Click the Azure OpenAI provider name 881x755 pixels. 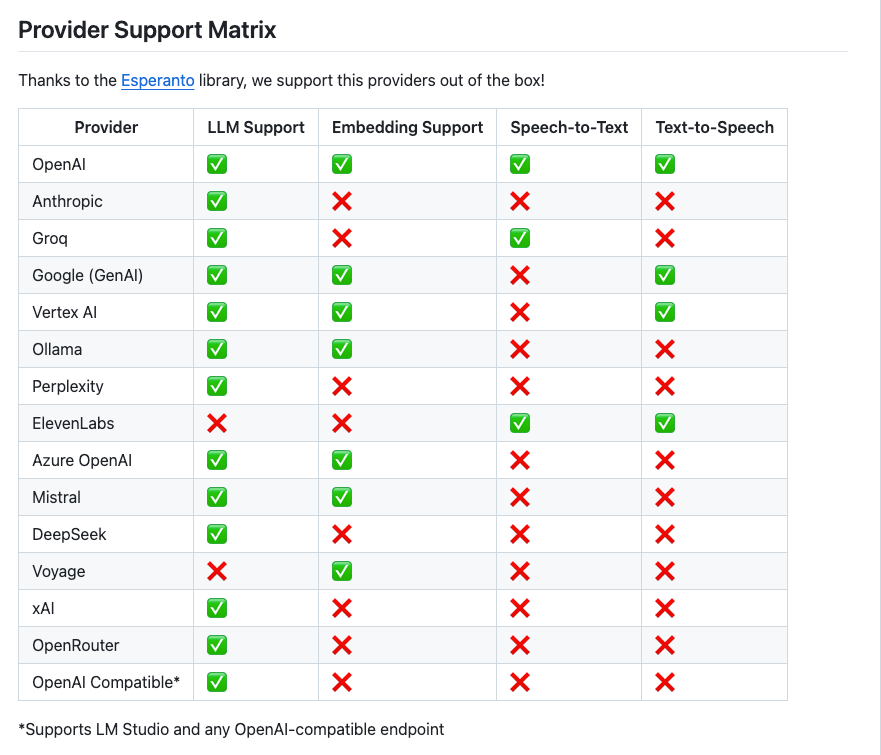82,460
